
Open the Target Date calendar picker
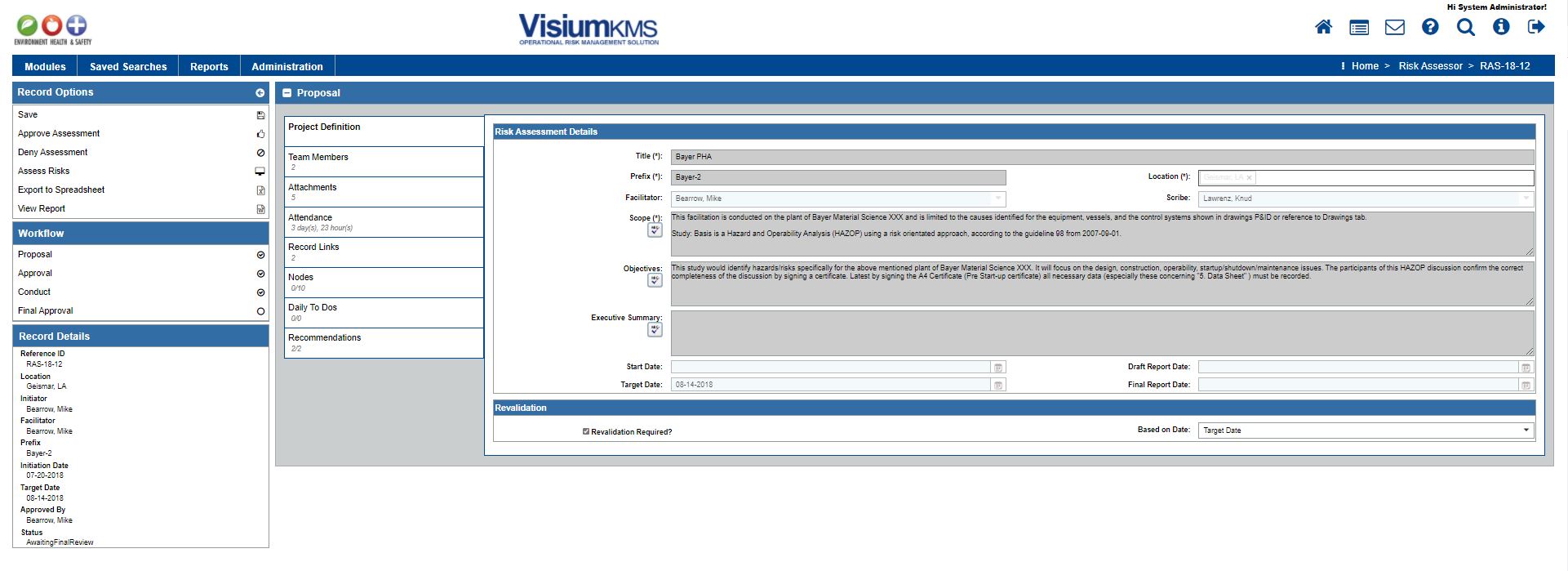pyautogui.click(x=997, y=385)
